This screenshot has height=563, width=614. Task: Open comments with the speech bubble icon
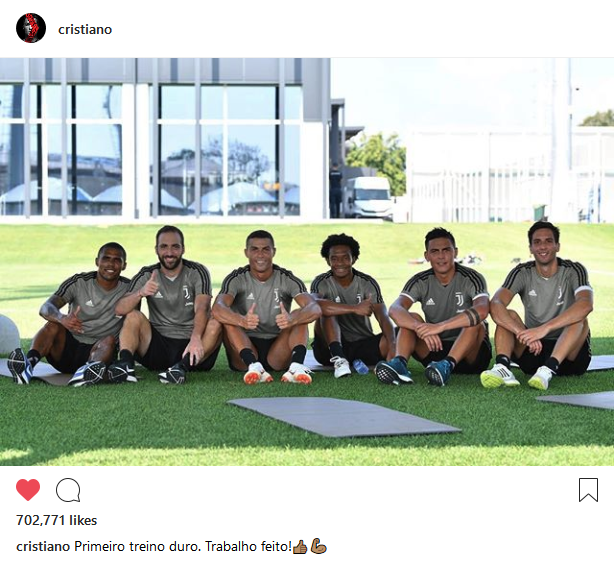point(68,490)
